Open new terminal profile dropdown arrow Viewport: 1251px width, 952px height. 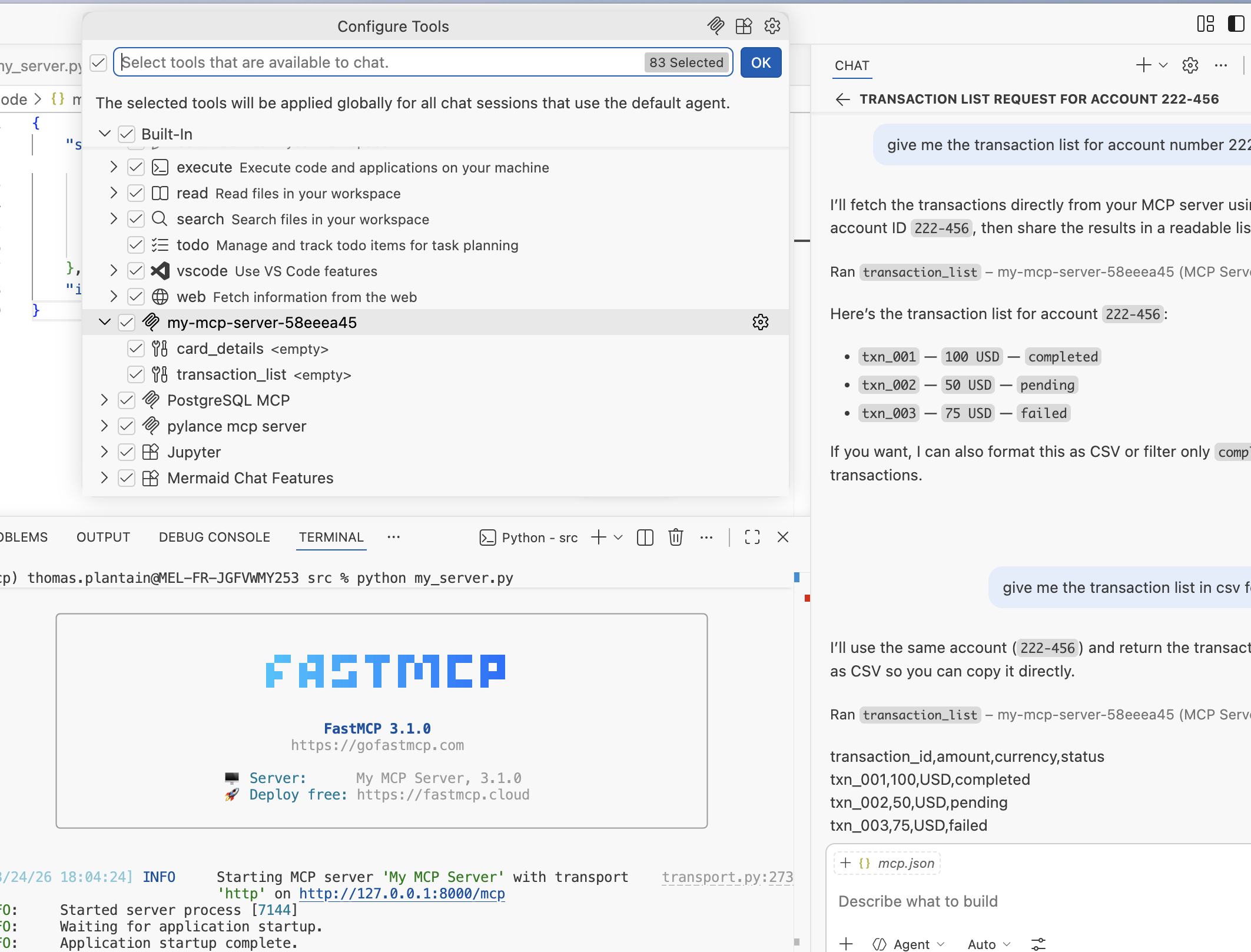618,538
